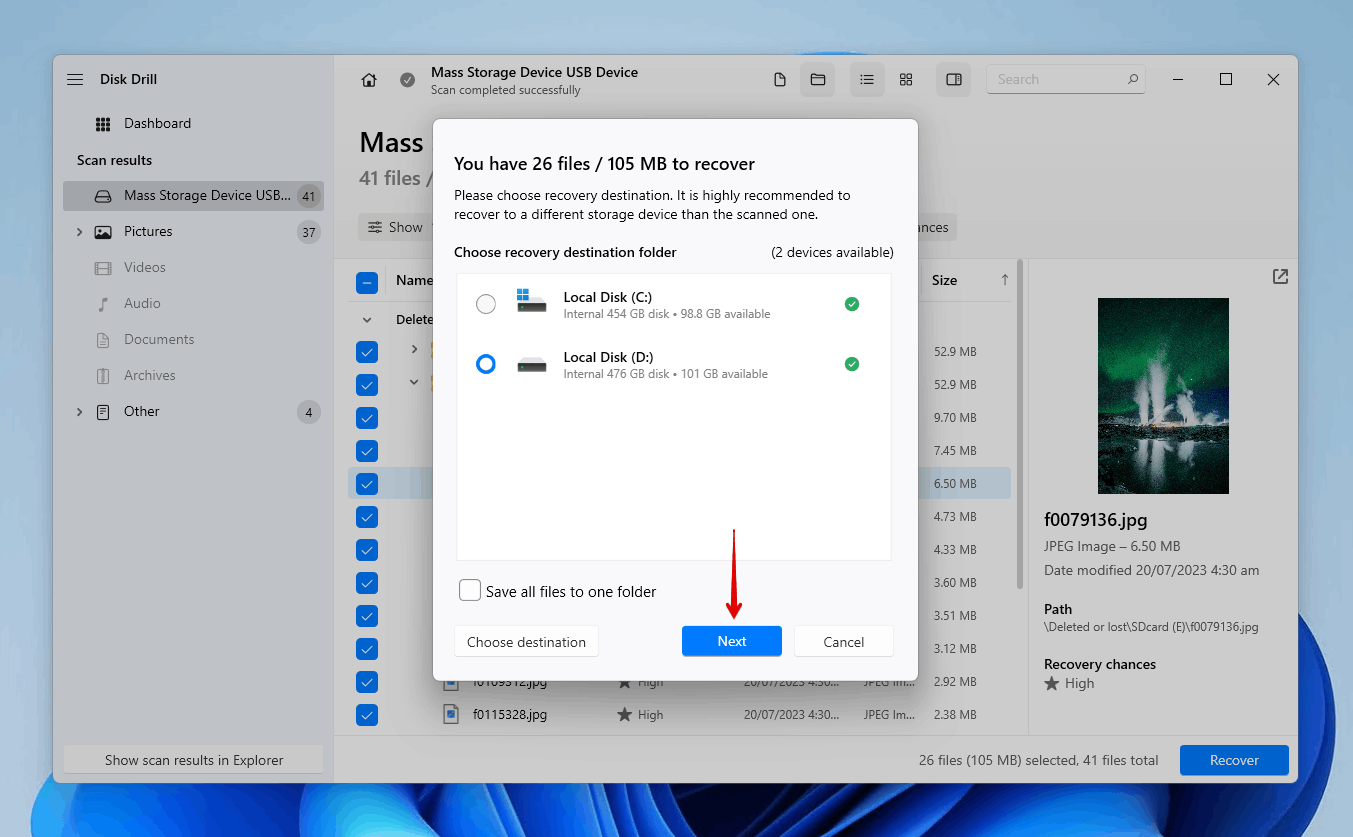Viewport: 1353px width, 837px height.
Task: Expand the Pictures category
Action: pyautogui.click(x=79, y=232)
